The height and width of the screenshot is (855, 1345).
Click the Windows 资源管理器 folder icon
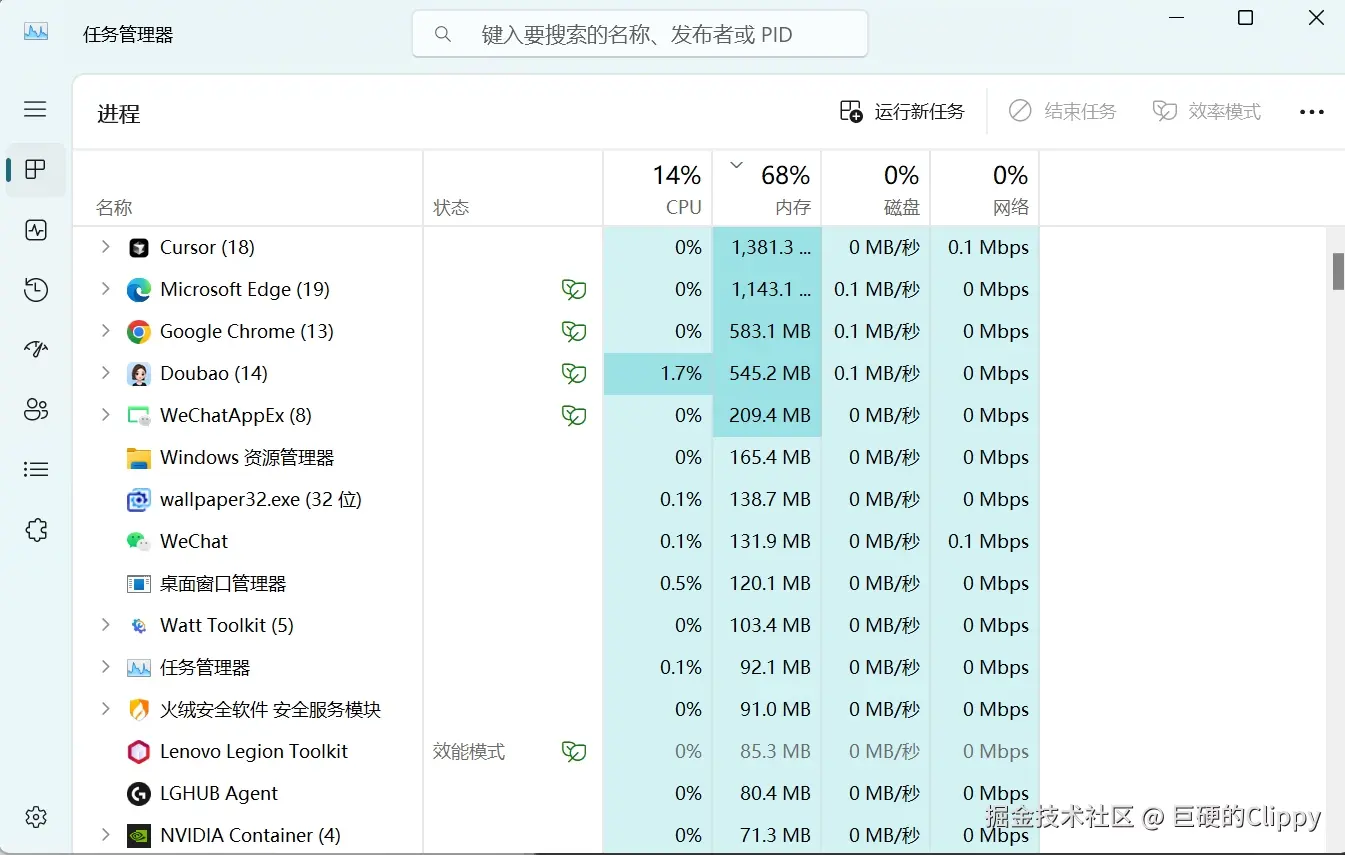(139, 458)
